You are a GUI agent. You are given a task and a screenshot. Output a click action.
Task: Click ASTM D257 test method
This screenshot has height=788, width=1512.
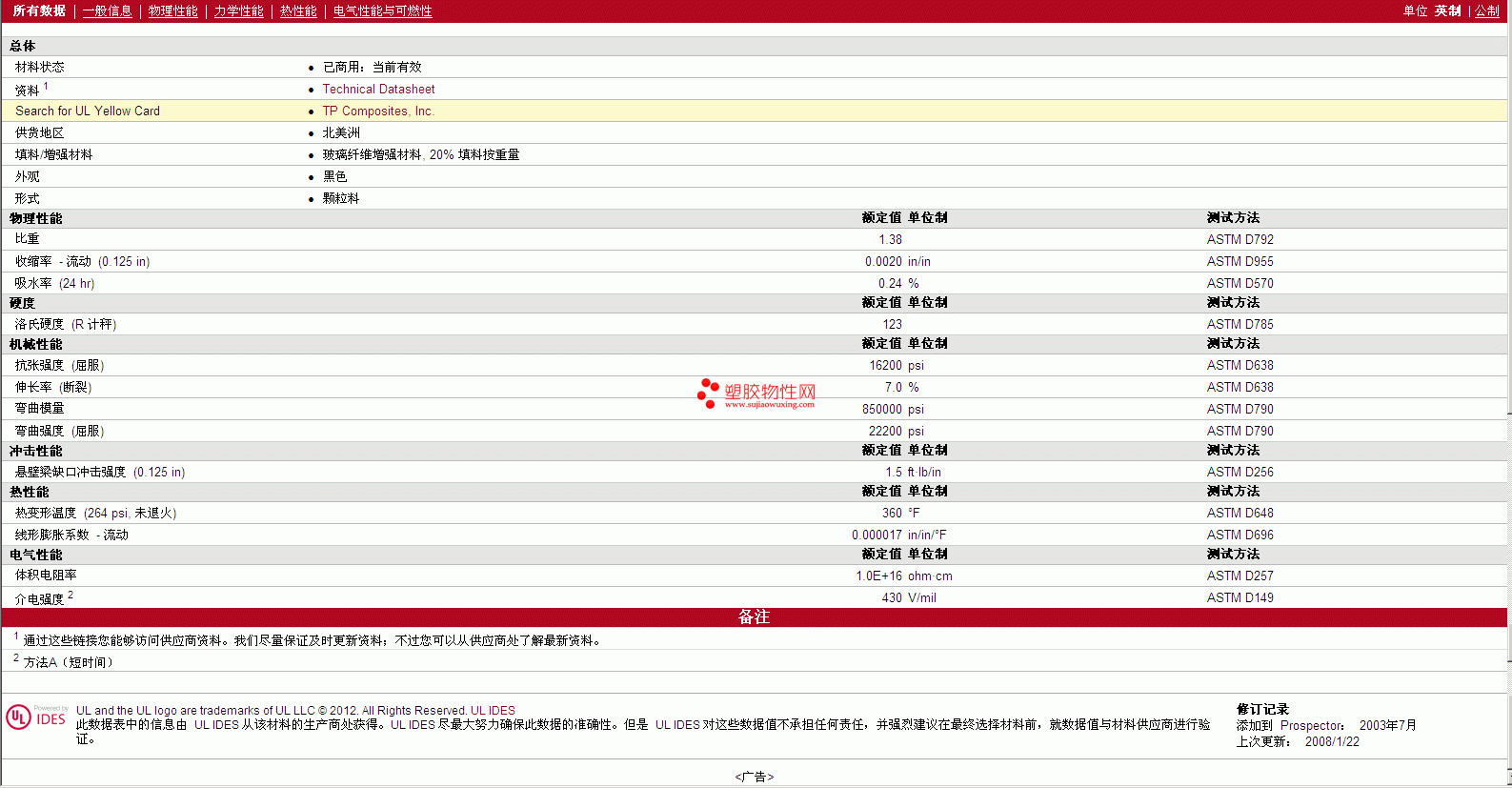coord(1240,576)
